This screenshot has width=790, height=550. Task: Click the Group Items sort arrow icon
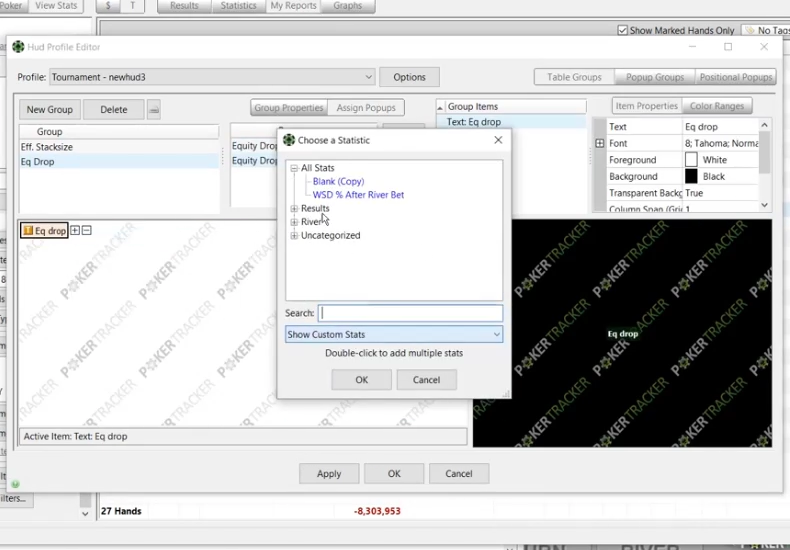point(440,107)
